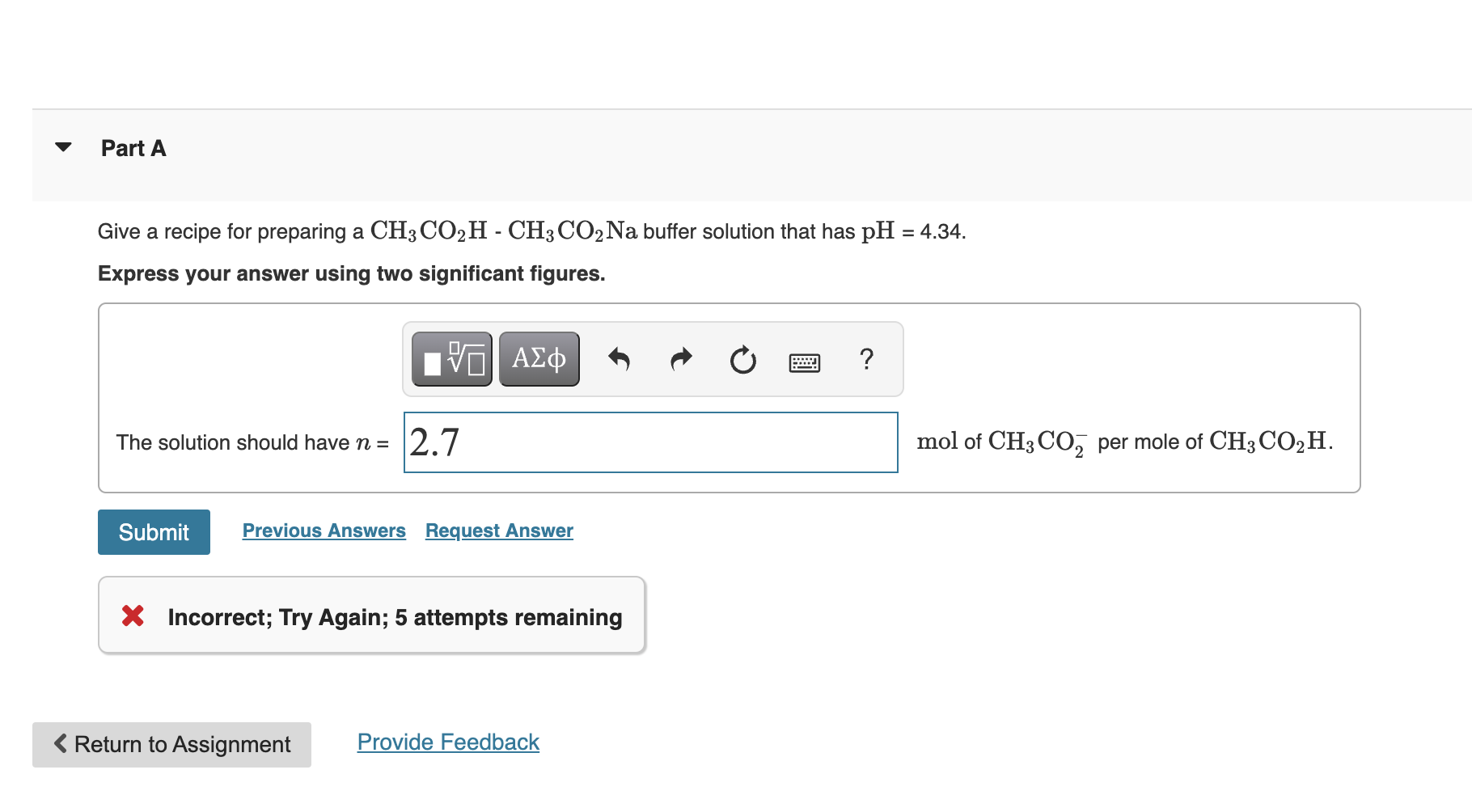This screenshot has height=812, width=1472.
Task: Click the Part A header
Action: point(133,148)
